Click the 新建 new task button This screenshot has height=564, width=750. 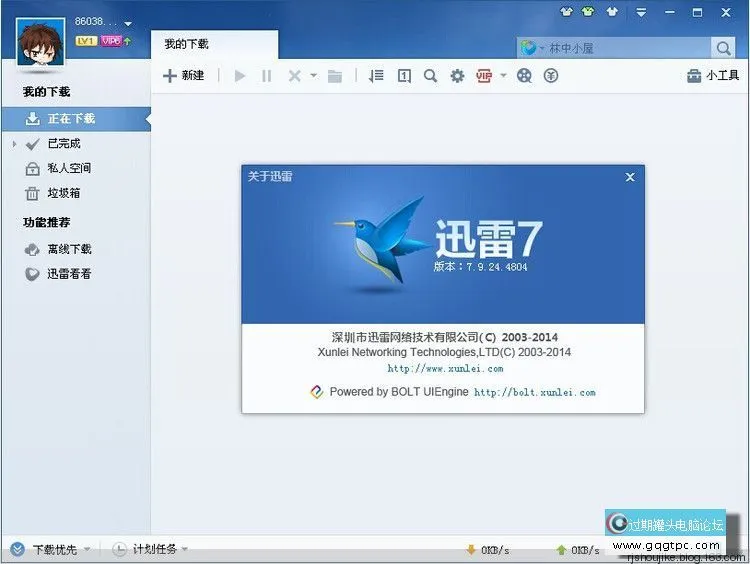184,76
